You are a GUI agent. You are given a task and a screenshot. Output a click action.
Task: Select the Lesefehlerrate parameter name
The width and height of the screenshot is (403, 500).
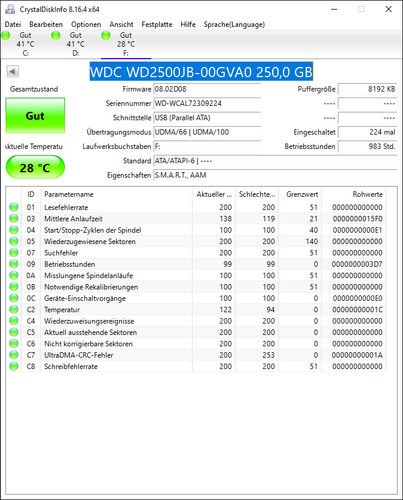point(66,207)
